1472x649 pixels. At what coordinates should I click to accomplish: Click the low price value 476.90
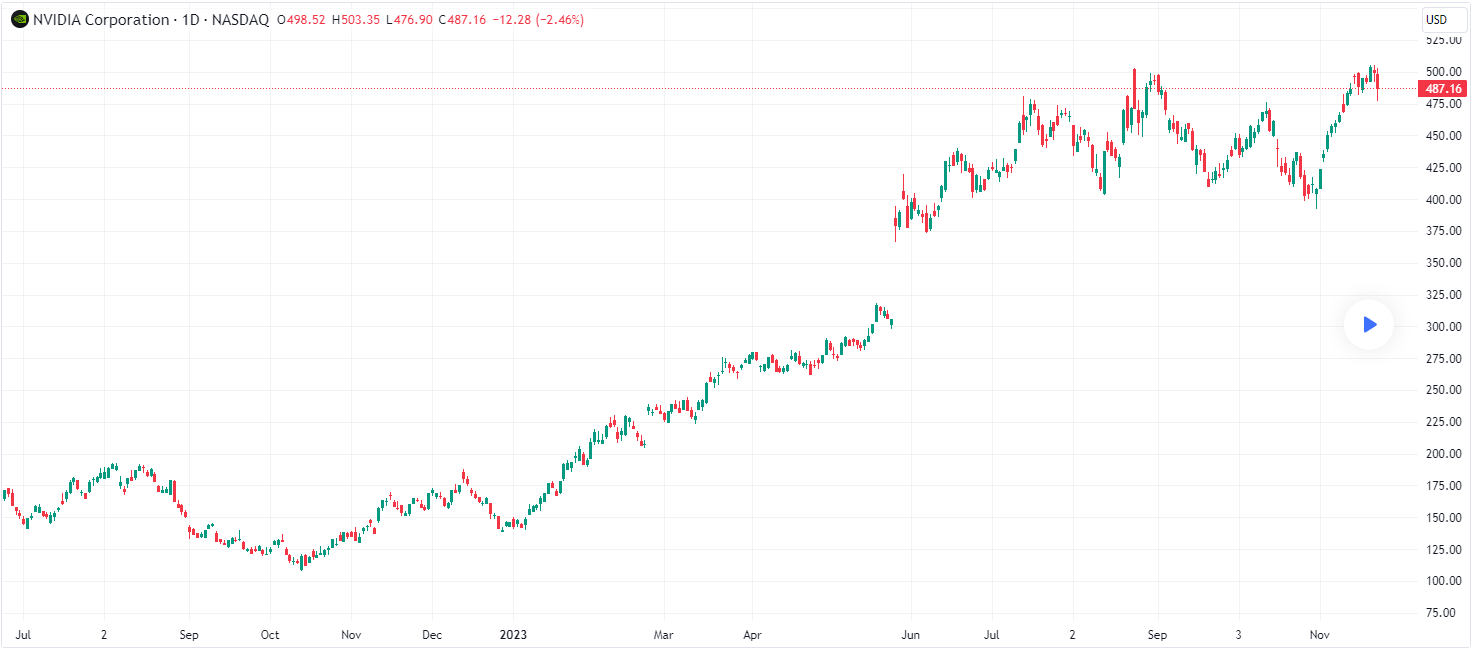tap(412, 20)
